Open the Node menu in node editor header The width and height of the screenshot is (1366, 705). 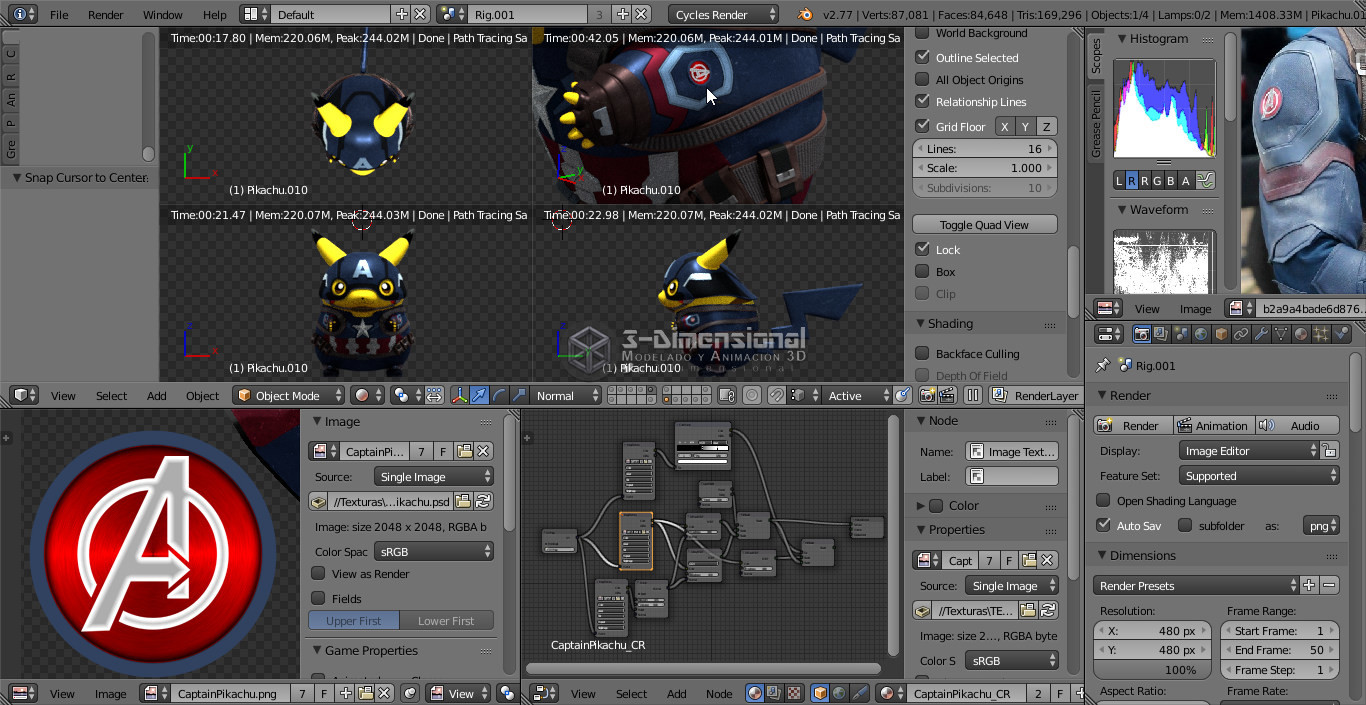pyautogui.click(x=719, y=693)
